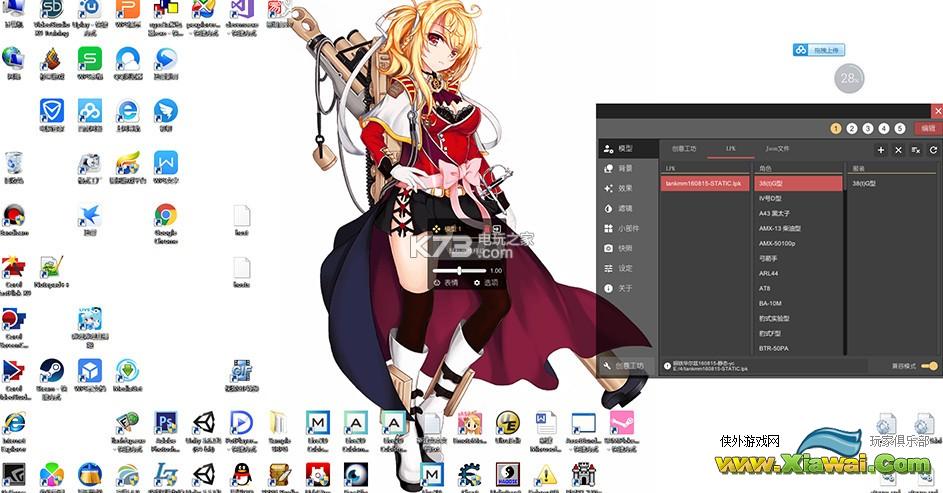Open the Internet Explorer desktop shortcut
The height and width of the screenshot is (493, 943).
(14, 430)
